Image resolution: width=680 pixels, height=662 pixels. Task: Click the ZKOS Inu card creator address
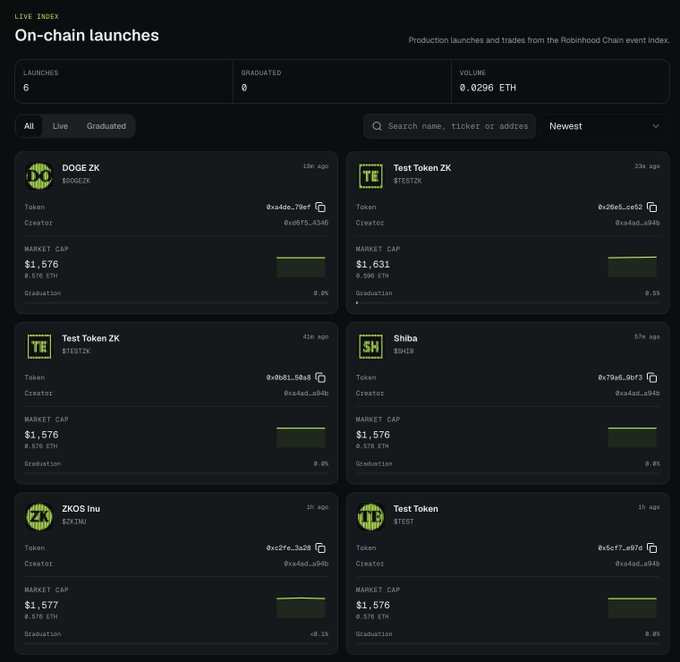[x=306, y=564]
